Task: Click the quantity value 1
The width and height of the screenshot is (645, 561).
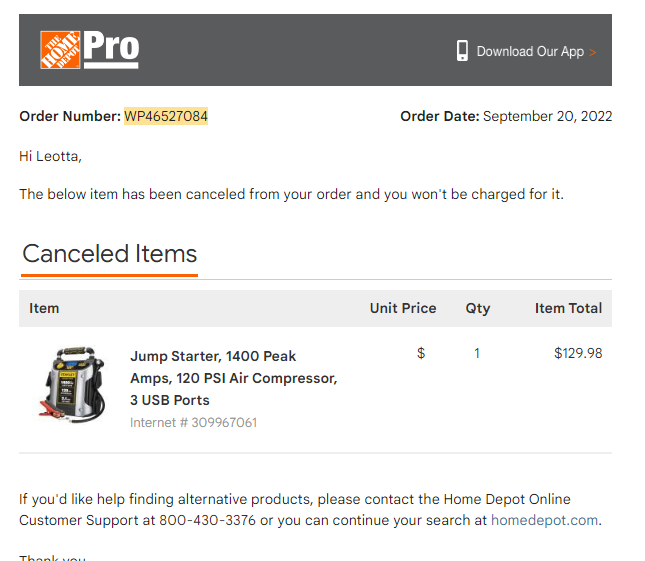Action: (477, 353)
